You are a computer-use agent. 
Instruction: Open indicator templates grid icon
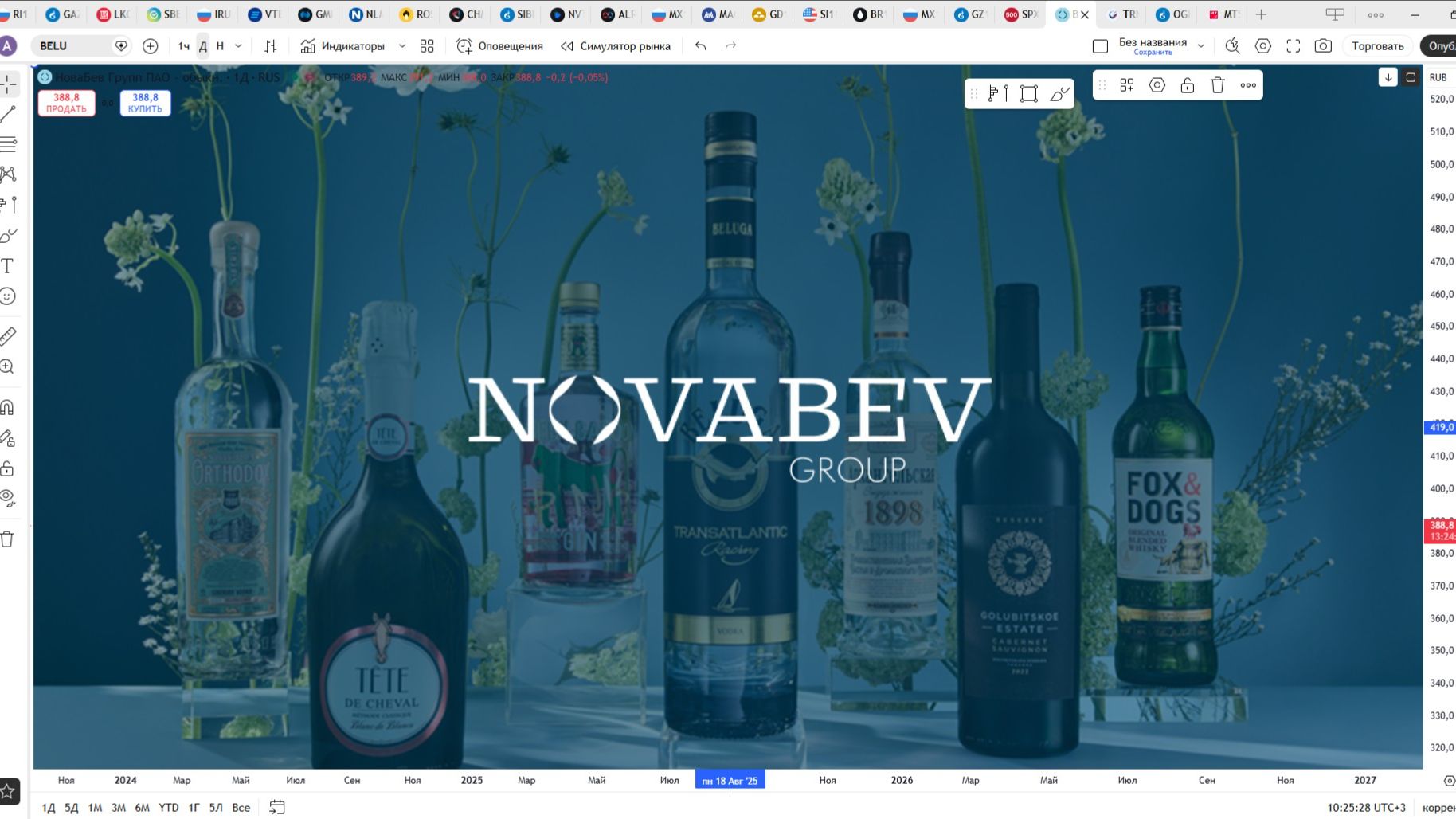(427, 46)
